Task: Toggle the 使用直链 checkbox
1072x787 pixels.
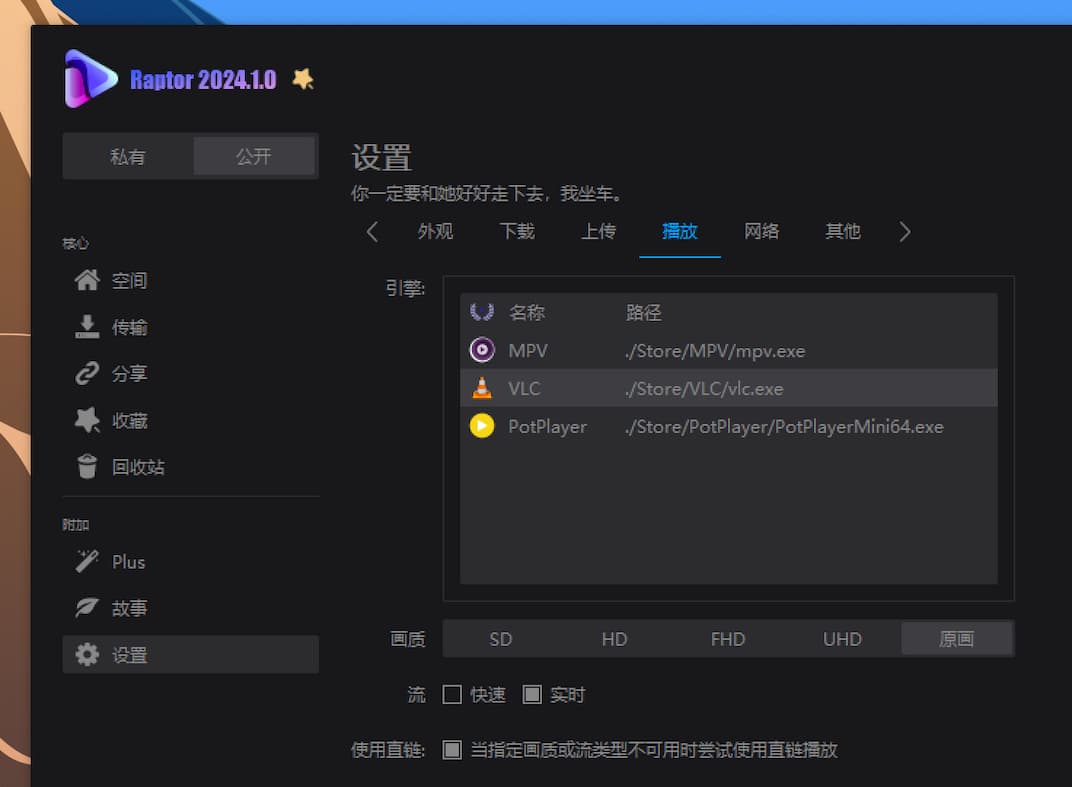Action: point(452,750)
